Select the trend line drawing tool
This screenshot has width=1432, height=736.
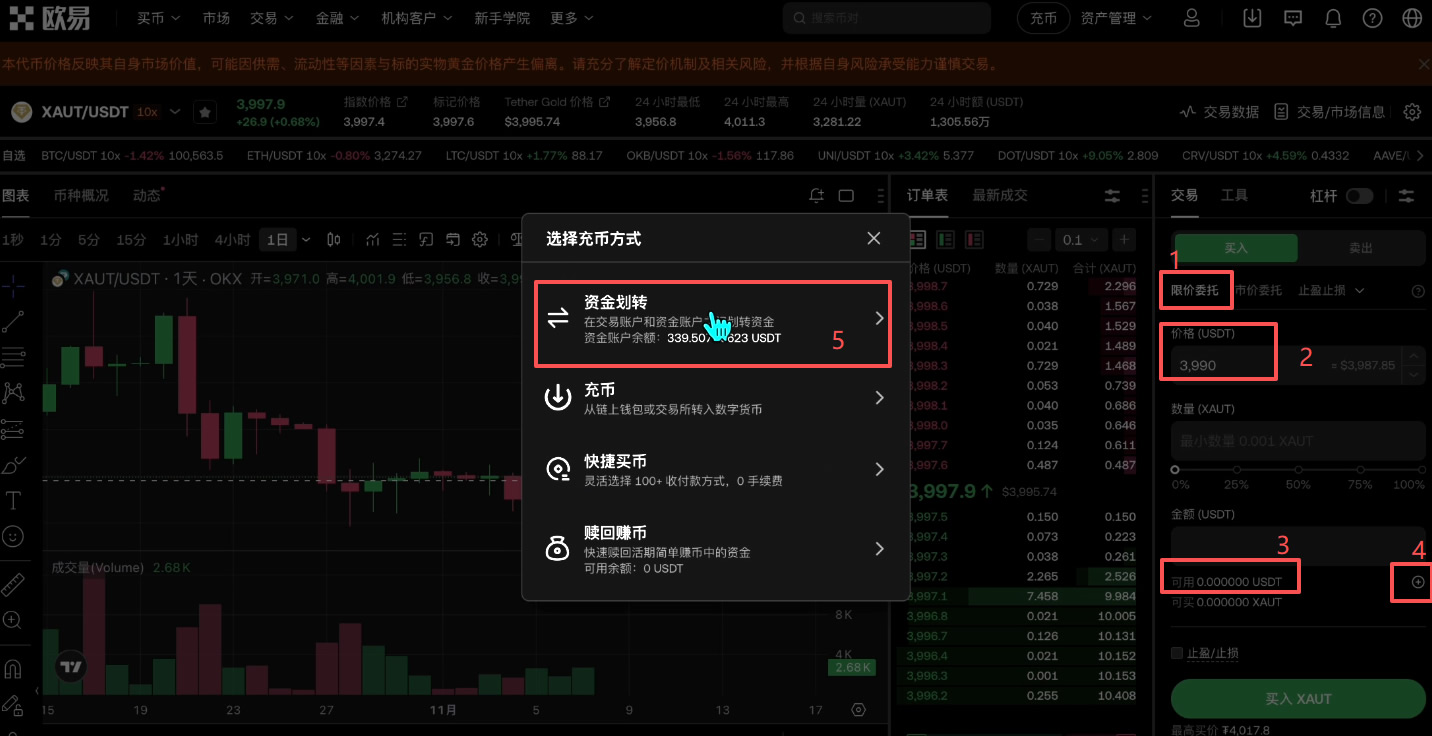click(14, 322)
